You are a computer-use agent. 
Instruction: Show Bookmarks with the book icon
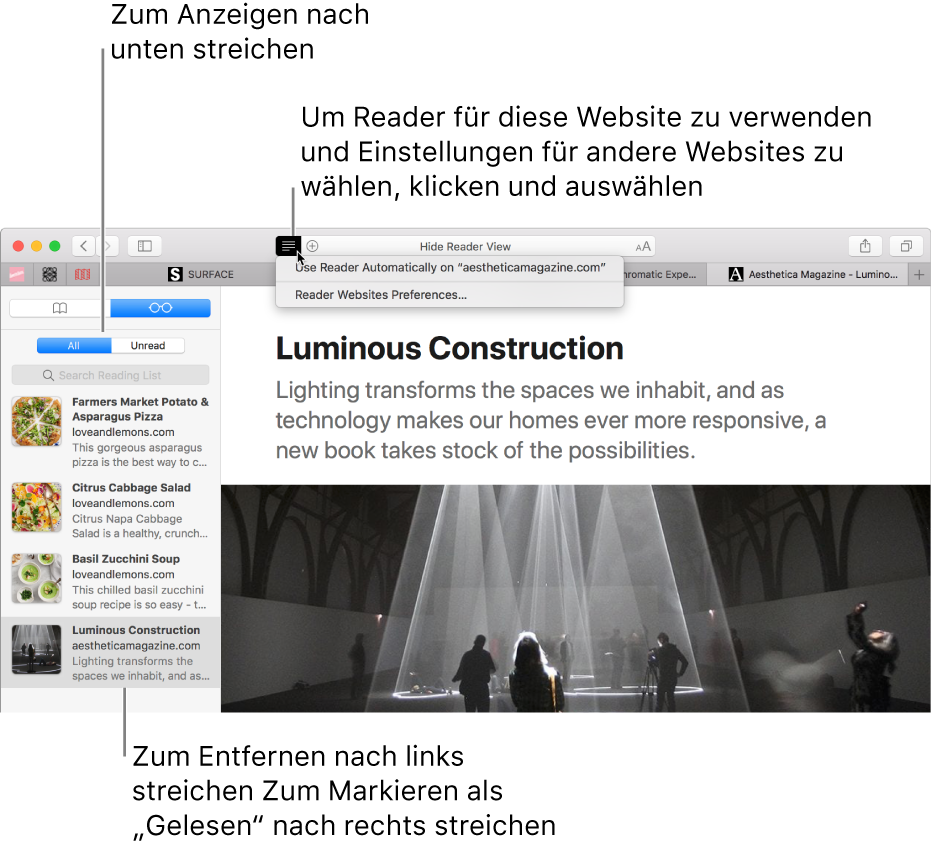pos(60,308)
